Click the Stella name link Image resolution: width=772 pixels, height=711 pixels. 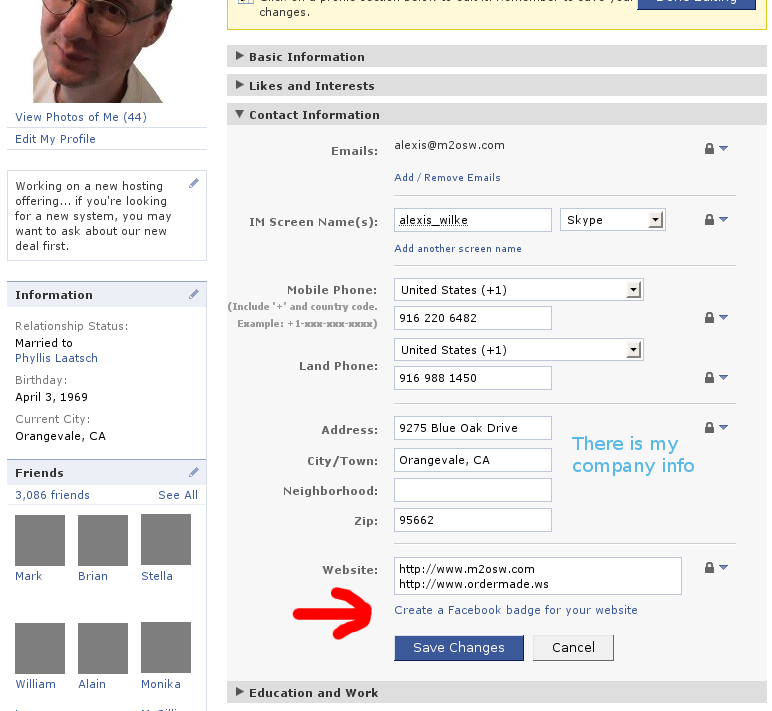click(157, 576)
